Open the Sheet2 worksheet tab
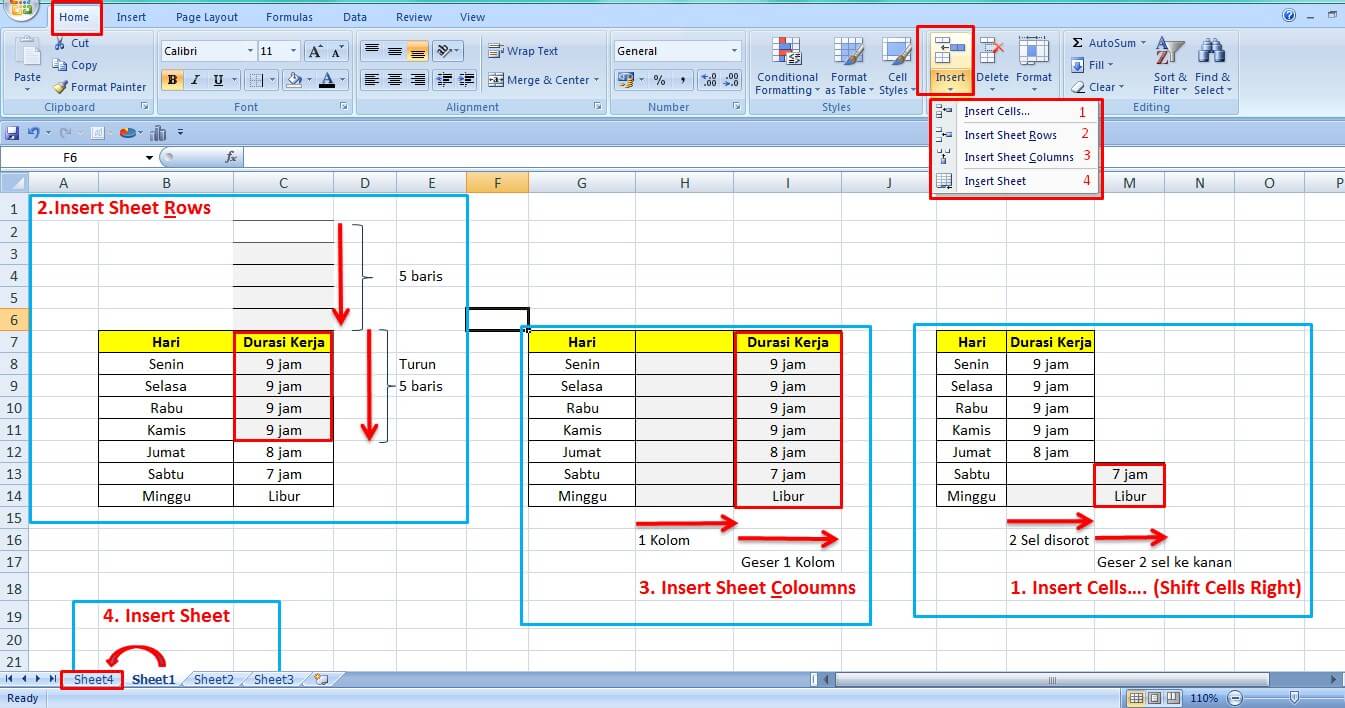Screen dimensions: 1345x708 (x=212, y=679)
